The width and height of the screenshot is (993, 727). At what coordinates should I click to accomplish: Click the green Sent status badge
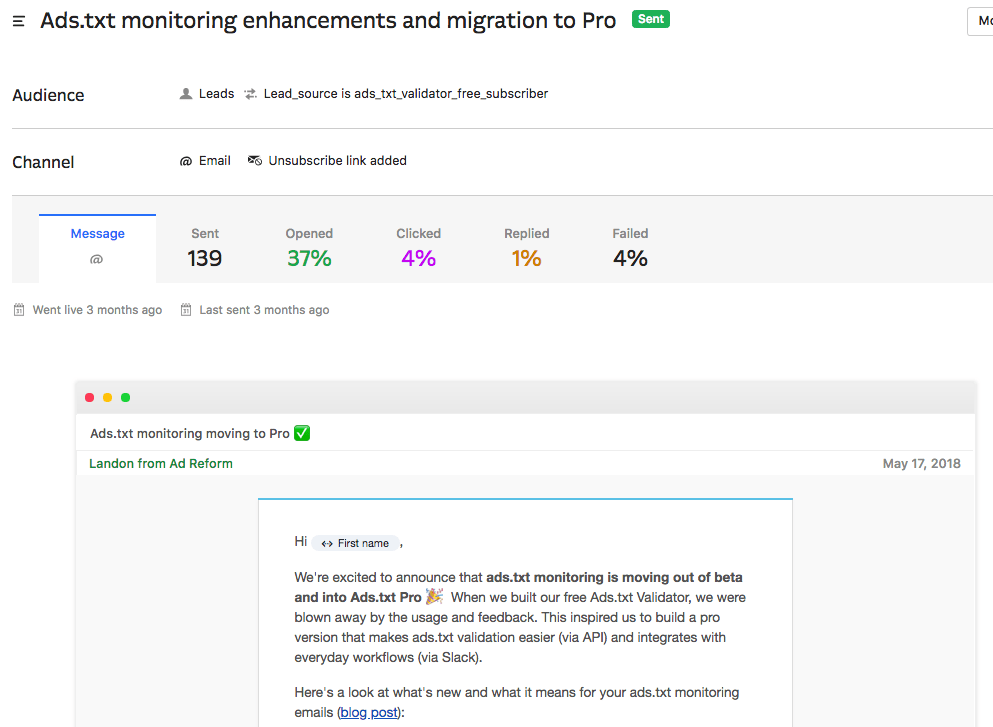pyautogui.click(x=651, y=19)
